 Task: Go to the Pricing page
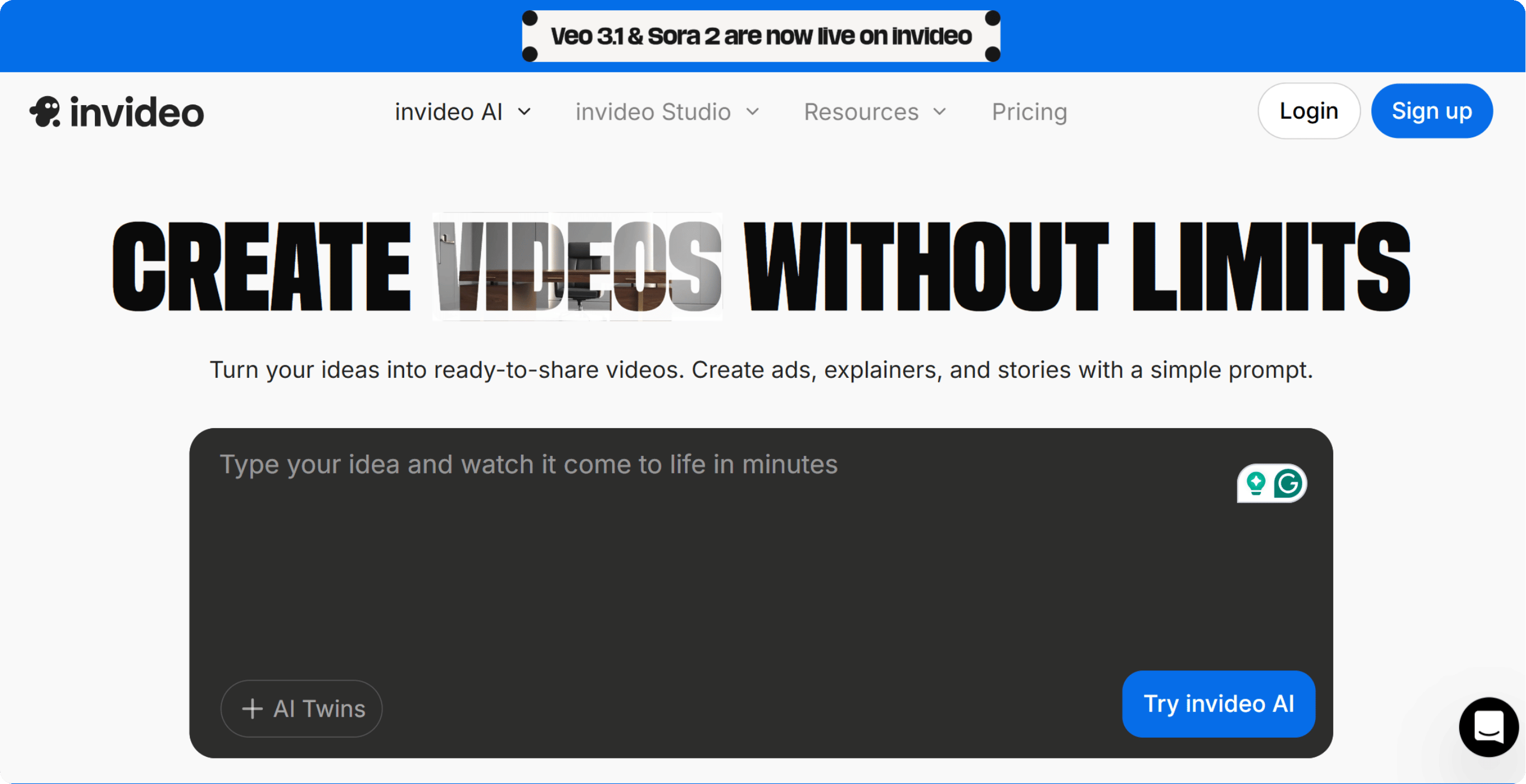[x=1029, y=112]
